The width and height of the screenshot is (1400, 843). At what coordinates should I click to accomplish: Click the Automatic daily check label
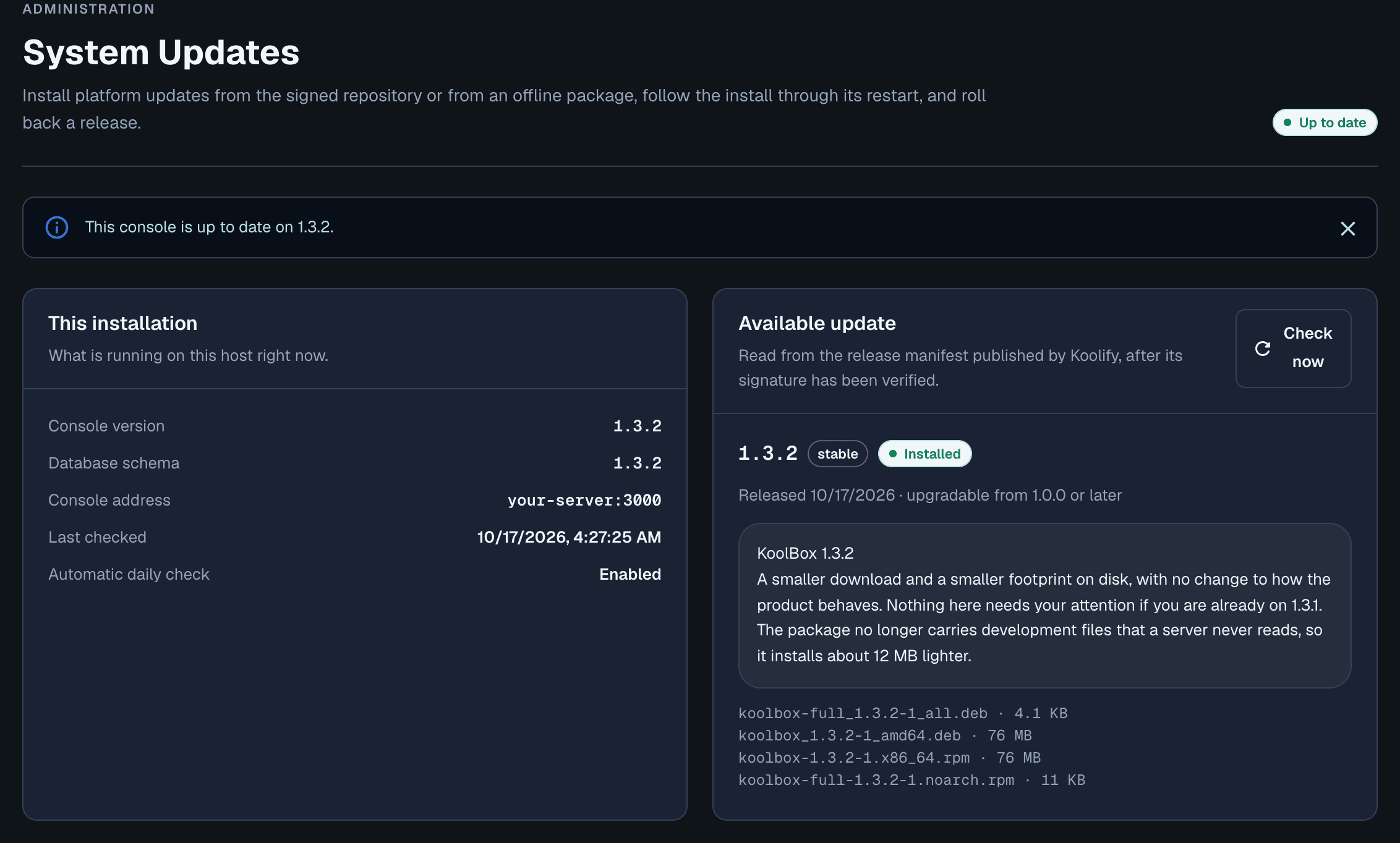[x=129, y=574]
